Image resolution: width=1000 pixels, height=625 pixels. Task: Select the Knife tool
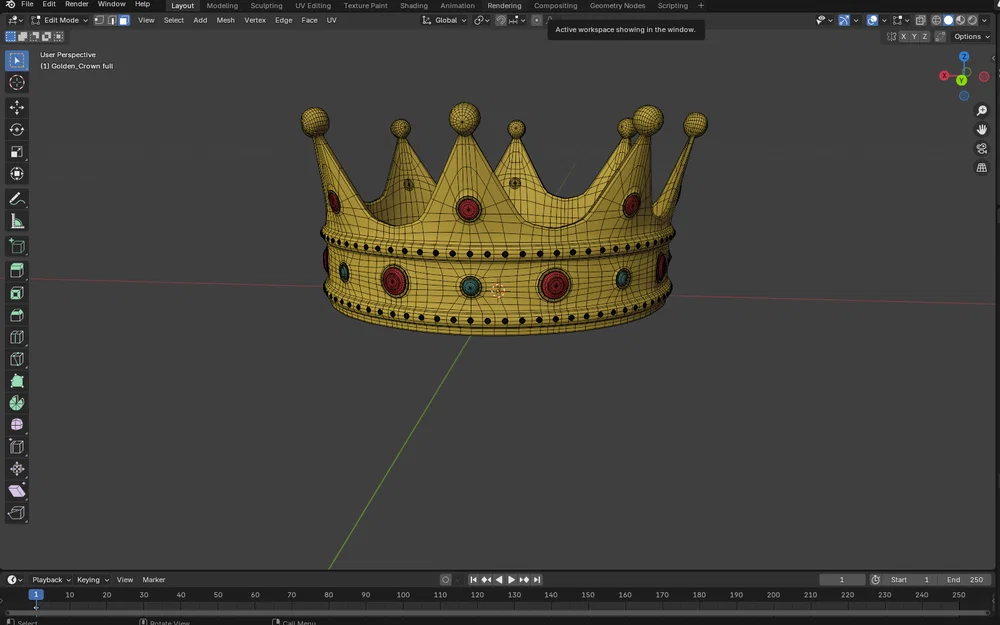[16, 359]
